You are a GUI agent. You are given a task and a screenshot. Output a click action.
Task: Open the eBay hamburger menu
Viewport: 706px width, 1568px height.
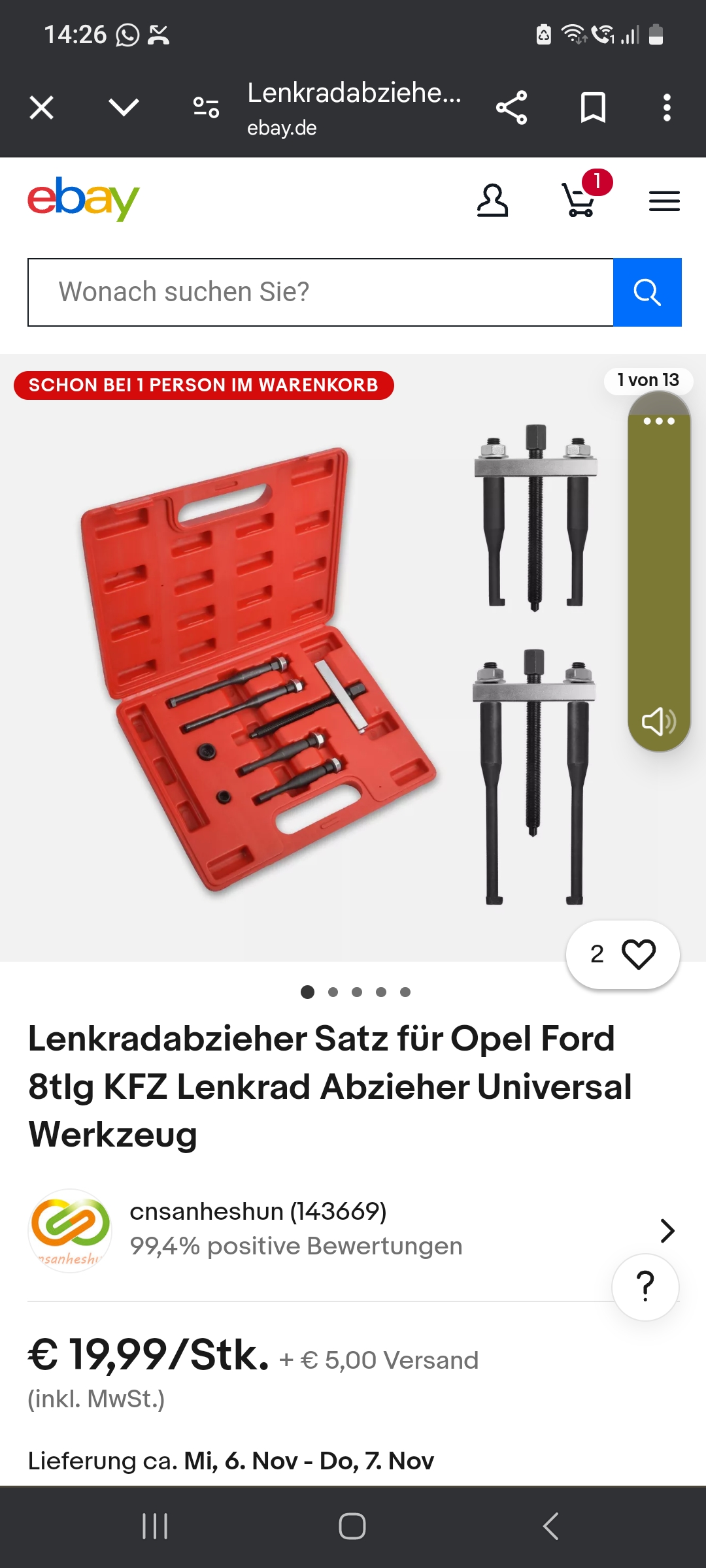[x=664, y=201]
